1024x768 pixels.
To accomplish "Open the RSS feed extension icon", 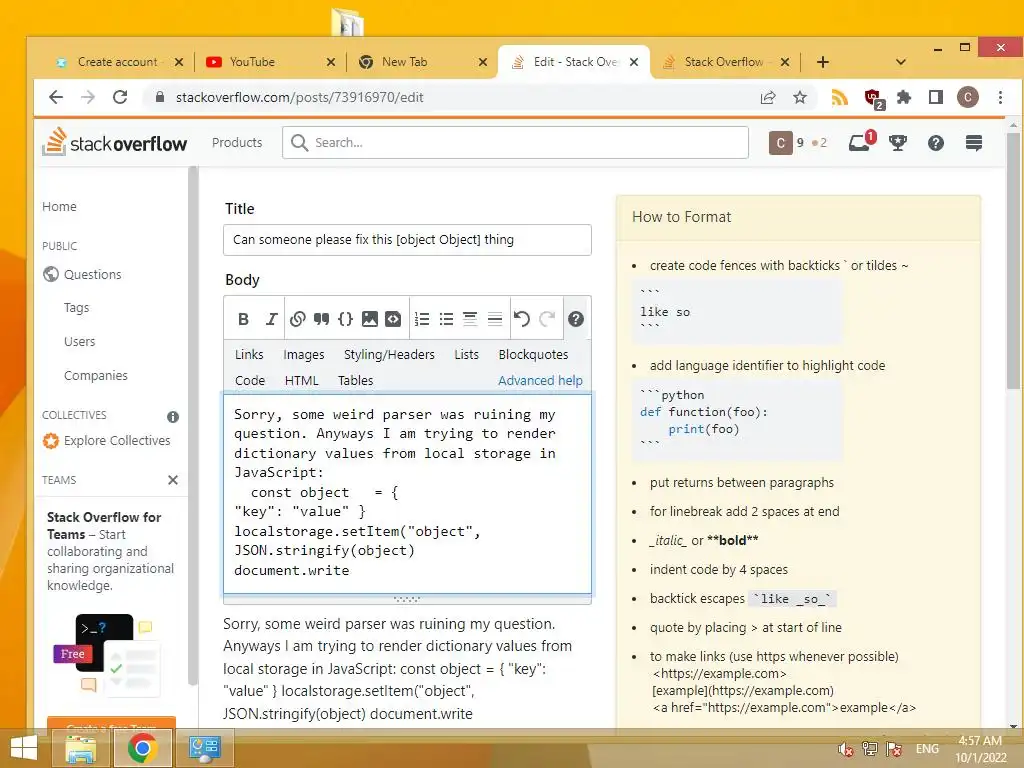I will [839, 97].
